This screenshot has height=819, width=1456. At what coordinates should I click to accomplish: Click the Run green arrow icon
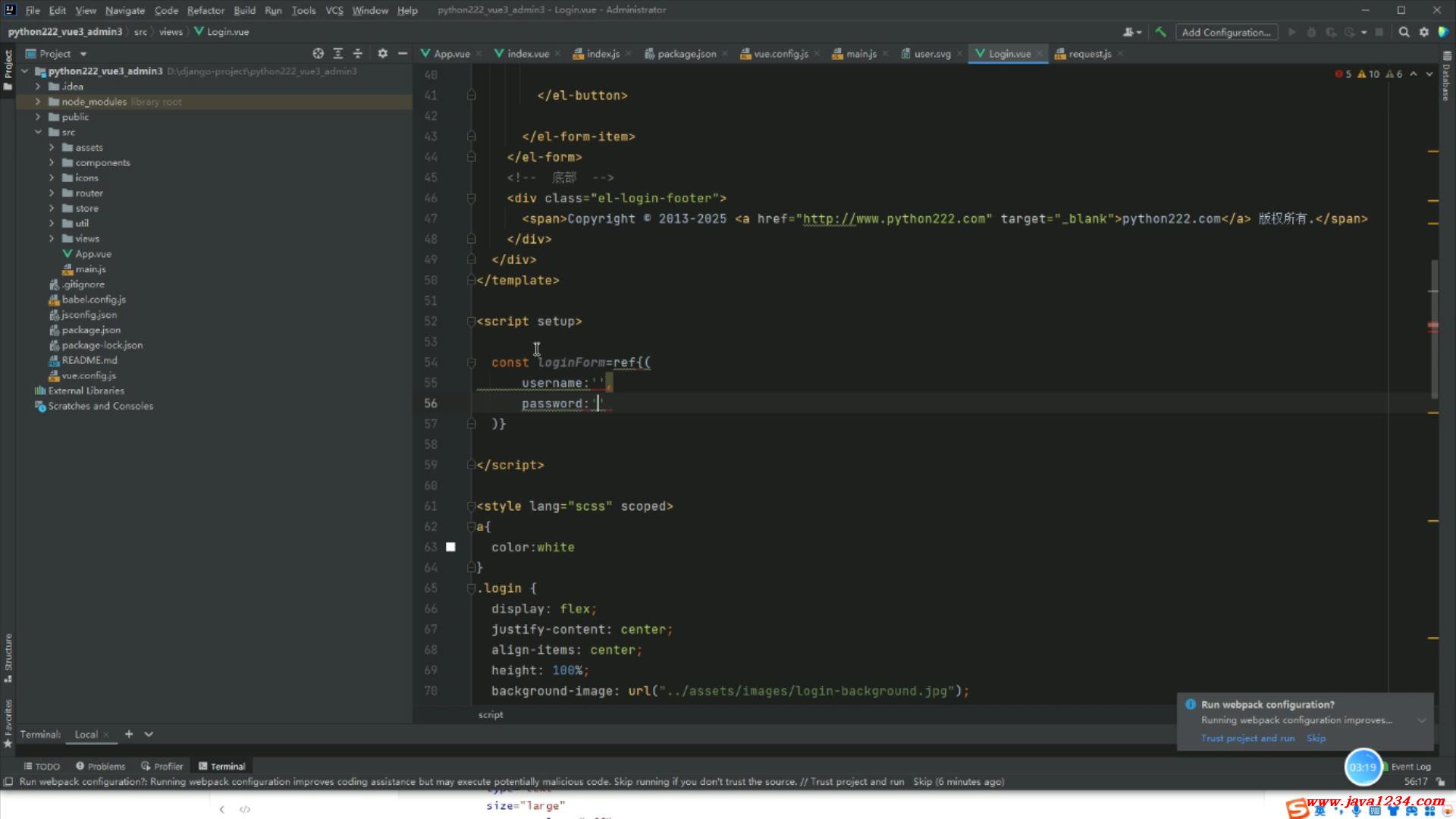click(1292, 32)
